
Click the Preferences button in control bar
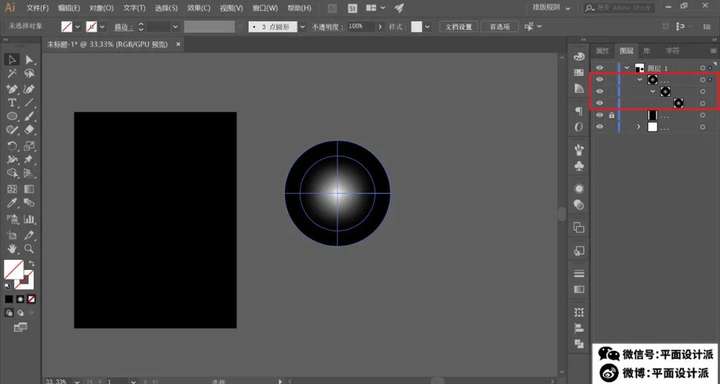500,27
